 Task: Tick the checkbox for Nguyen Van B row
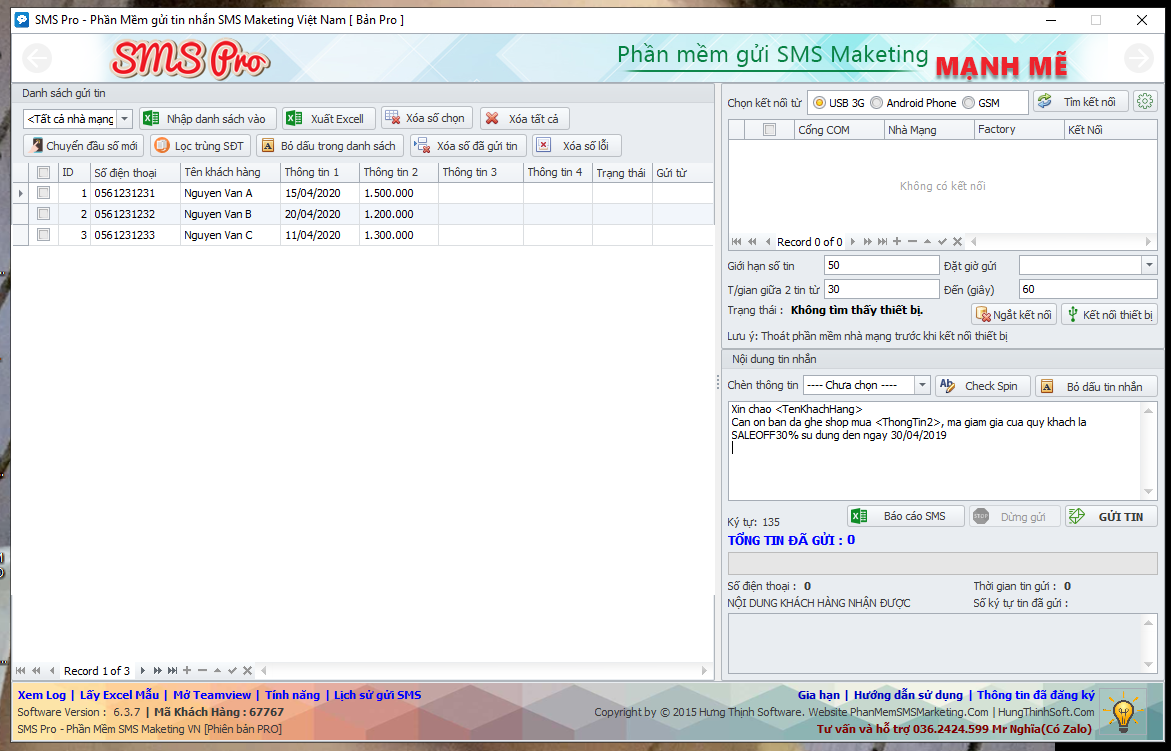pos(44,214)
